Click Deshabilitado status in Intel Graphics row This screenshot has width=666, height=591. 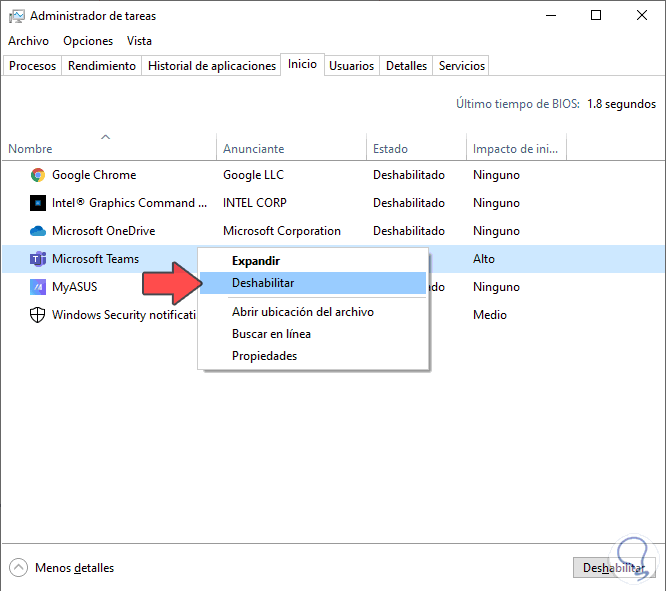pyautogui.click(x=409, y=203)
